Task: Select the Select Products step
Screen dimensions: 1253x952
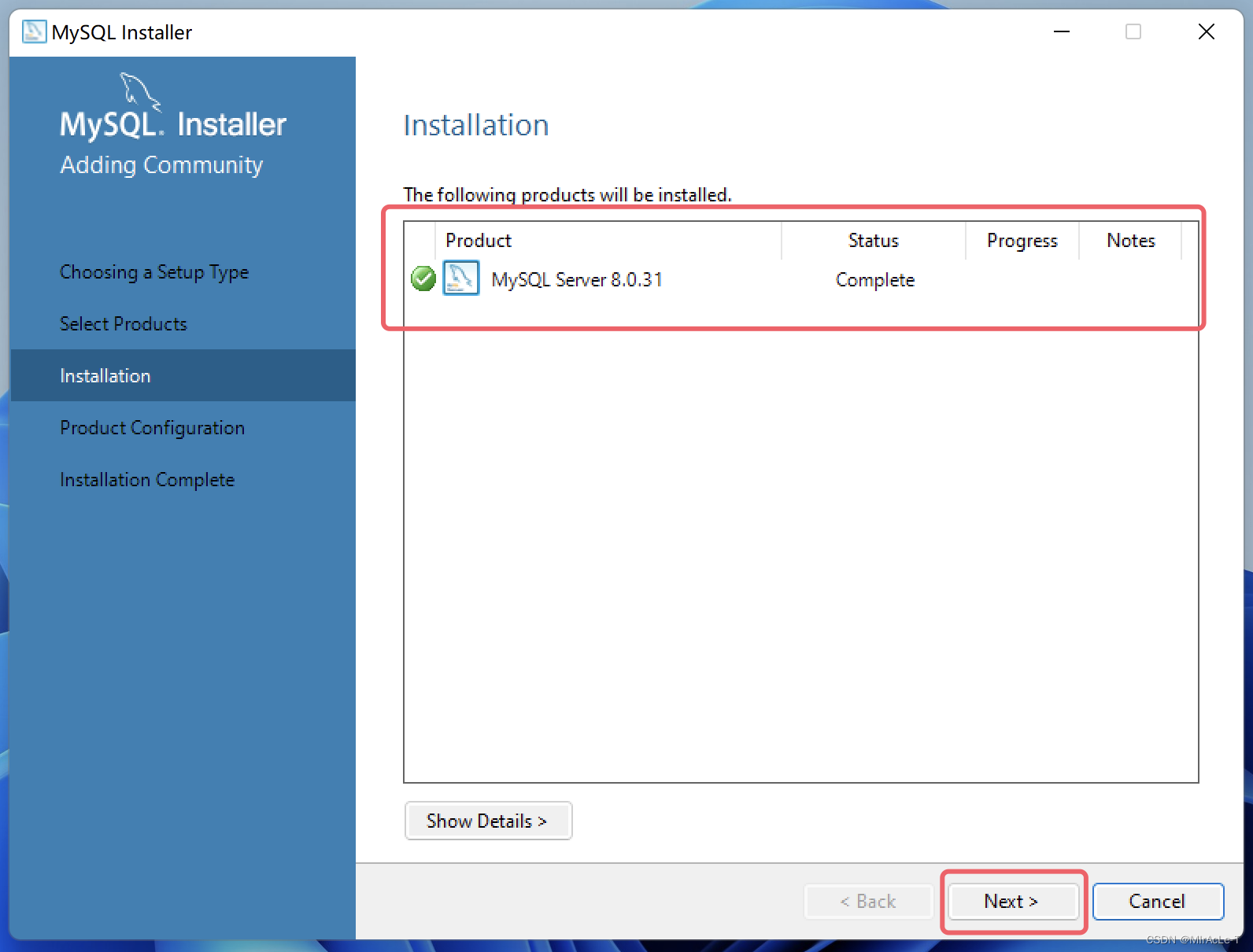Action: point(124,324)
